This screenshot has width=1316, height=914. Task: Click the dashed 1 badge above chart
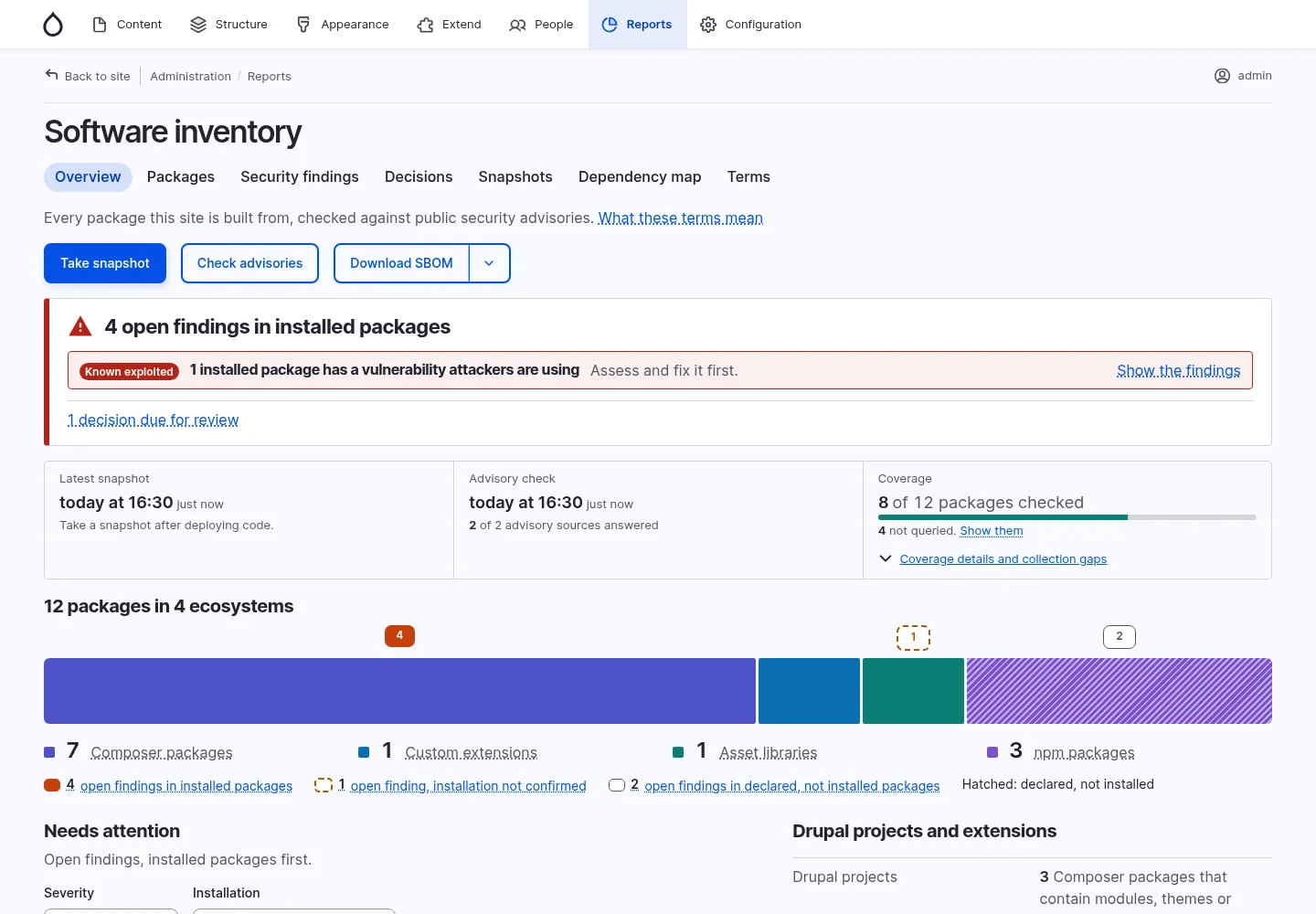[913, 637]
